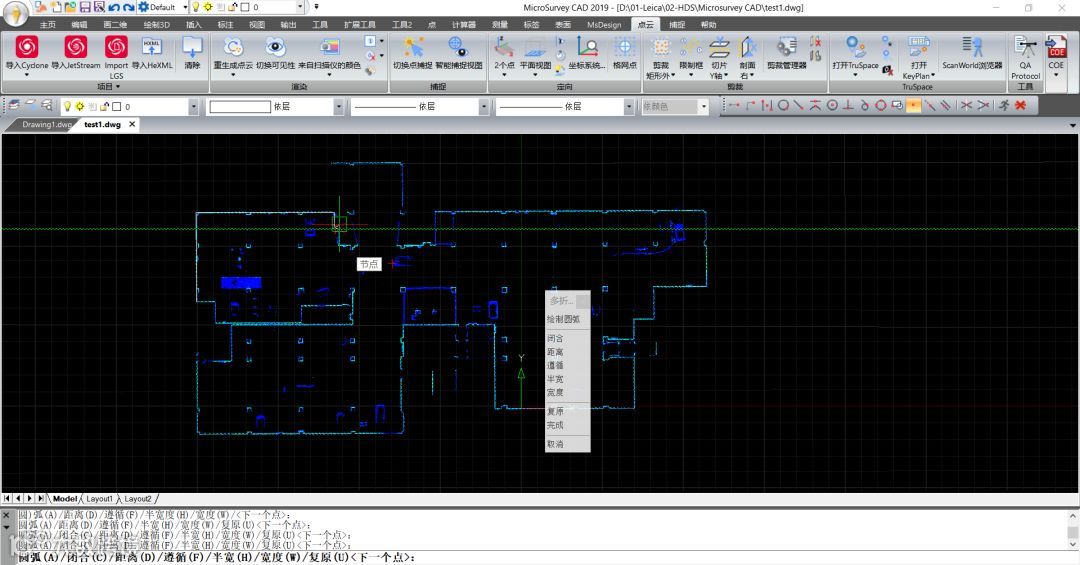This screenshot has height=565, width=1080.
Task: Open the layer dropdown showing layer 0
Action: coord(193,106)
